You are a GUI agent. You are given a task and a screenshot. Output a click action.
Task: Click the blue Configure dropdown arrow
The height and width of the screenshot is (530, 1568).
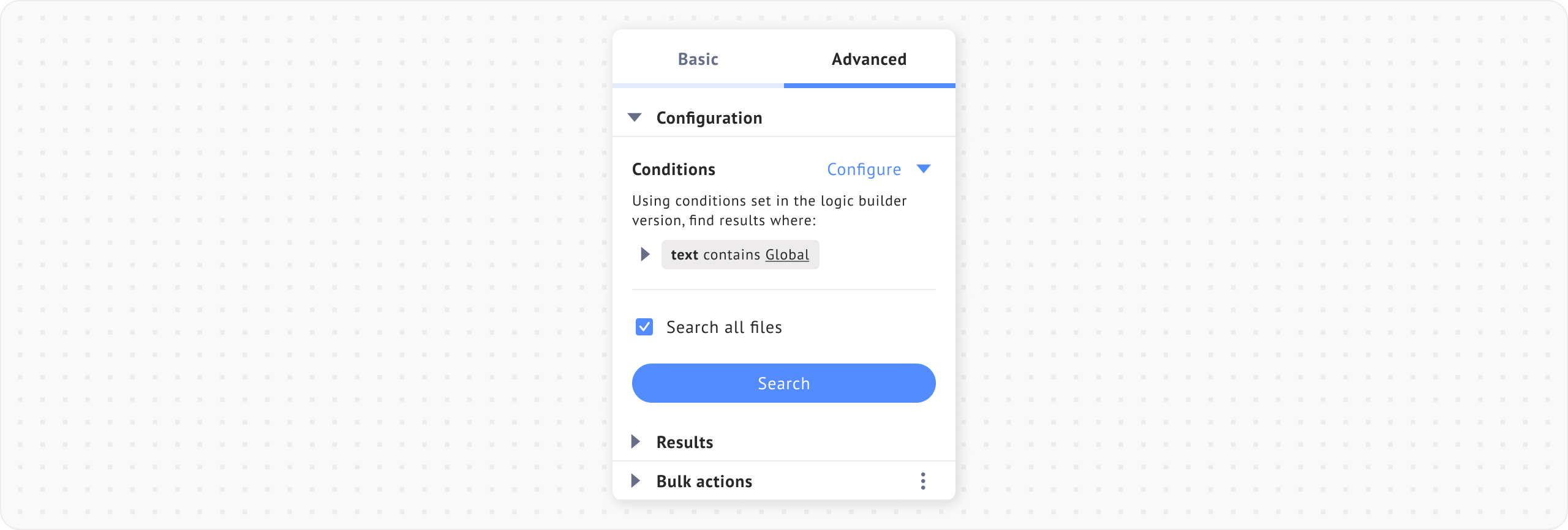(924, 169)
